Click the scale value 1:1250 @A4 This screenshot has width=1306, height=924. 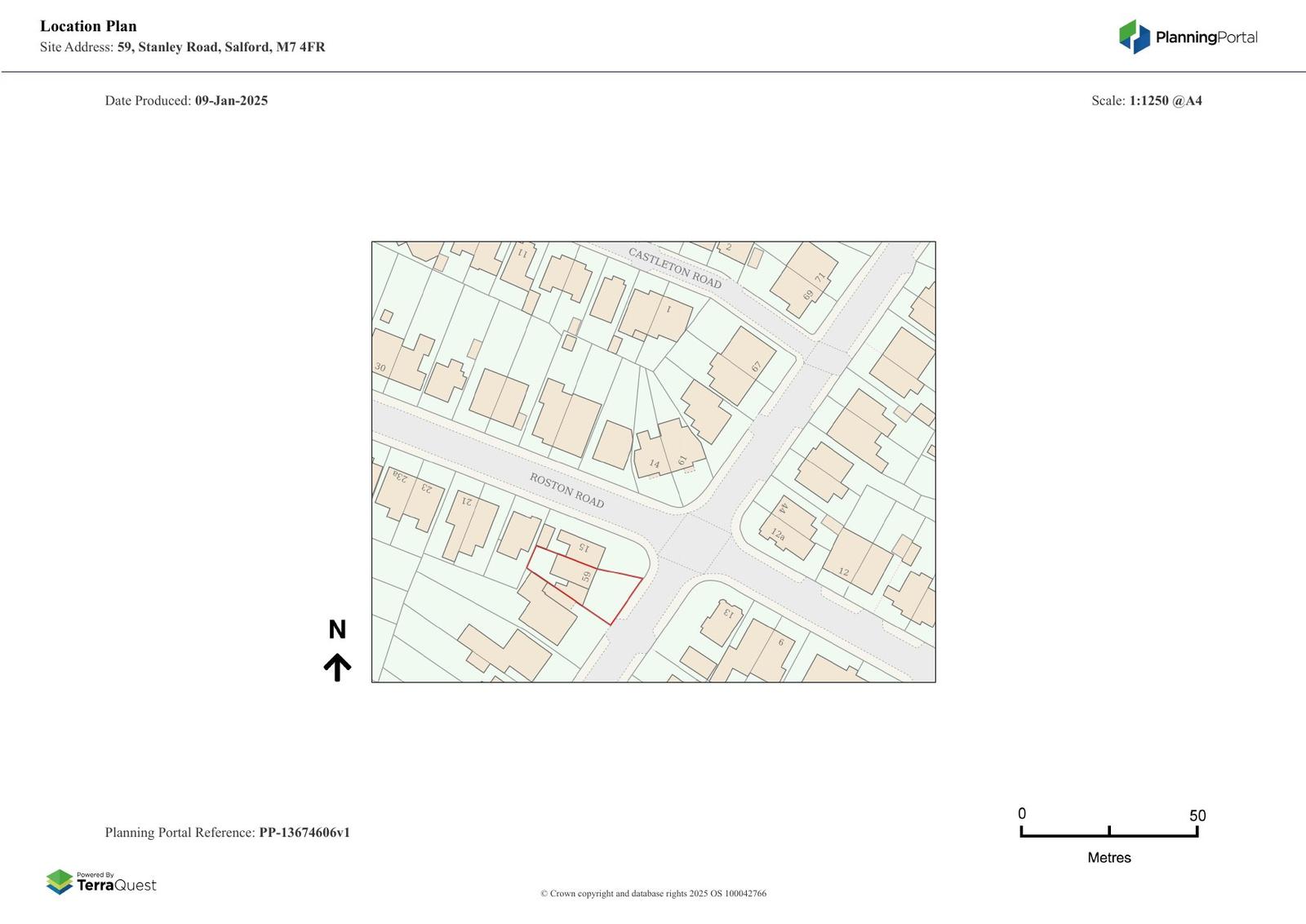click(1165, 101)
